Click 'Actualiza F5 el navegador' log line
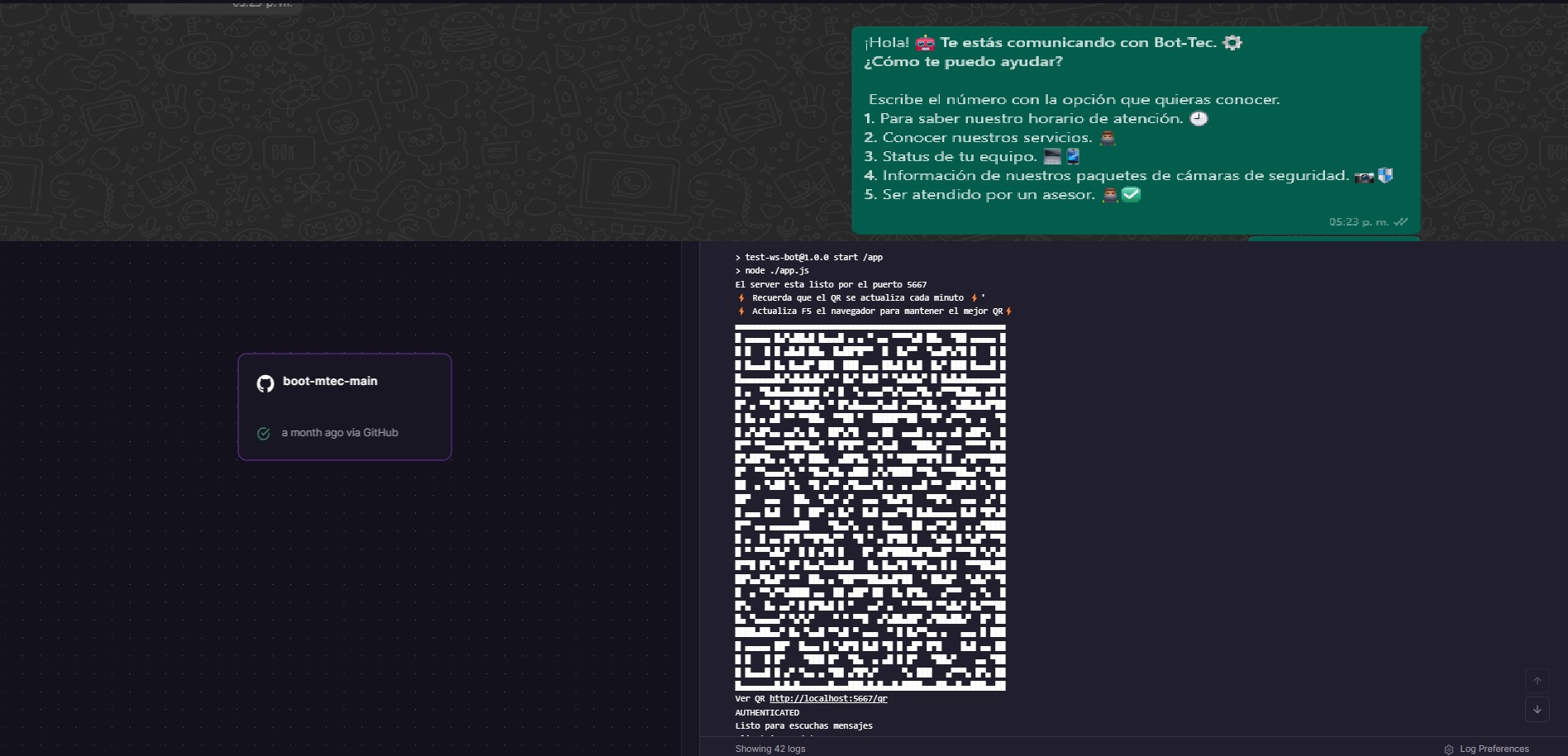Screen dimensions: 1568x756 (875, 311)
